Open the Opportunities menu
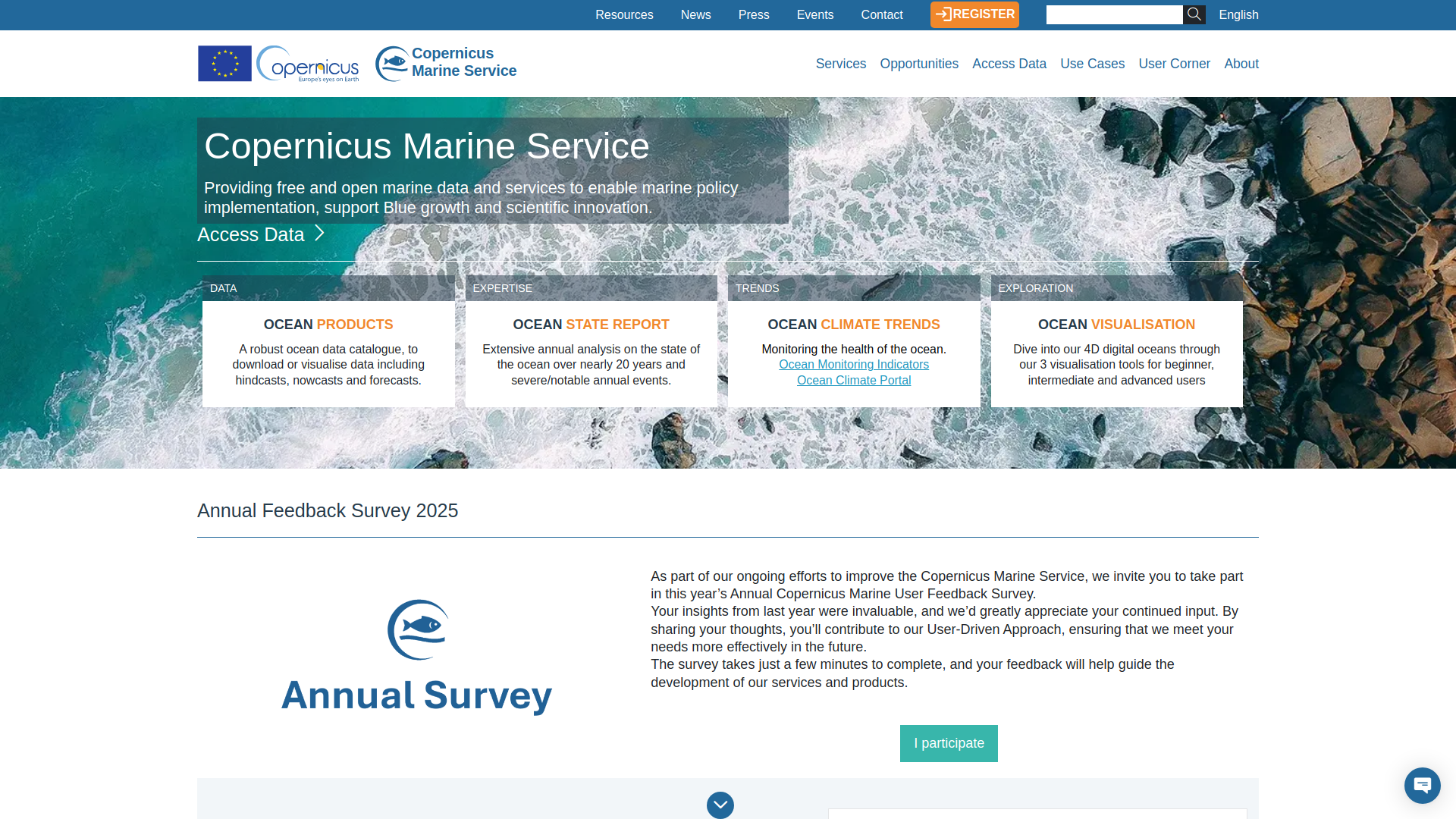 click(919, 64)
